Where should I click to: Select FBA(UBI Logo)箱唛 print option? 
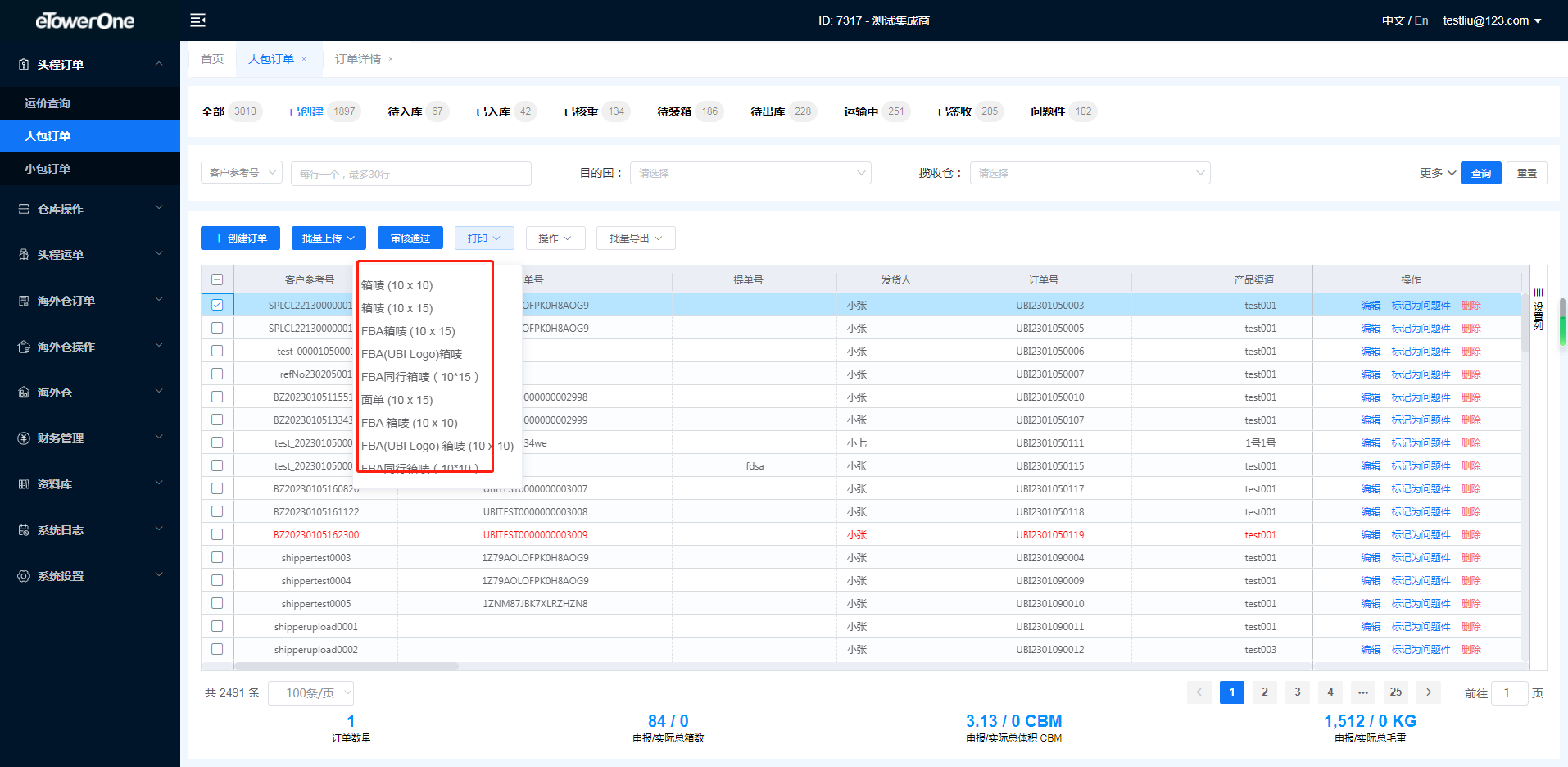tap(412, 354)
